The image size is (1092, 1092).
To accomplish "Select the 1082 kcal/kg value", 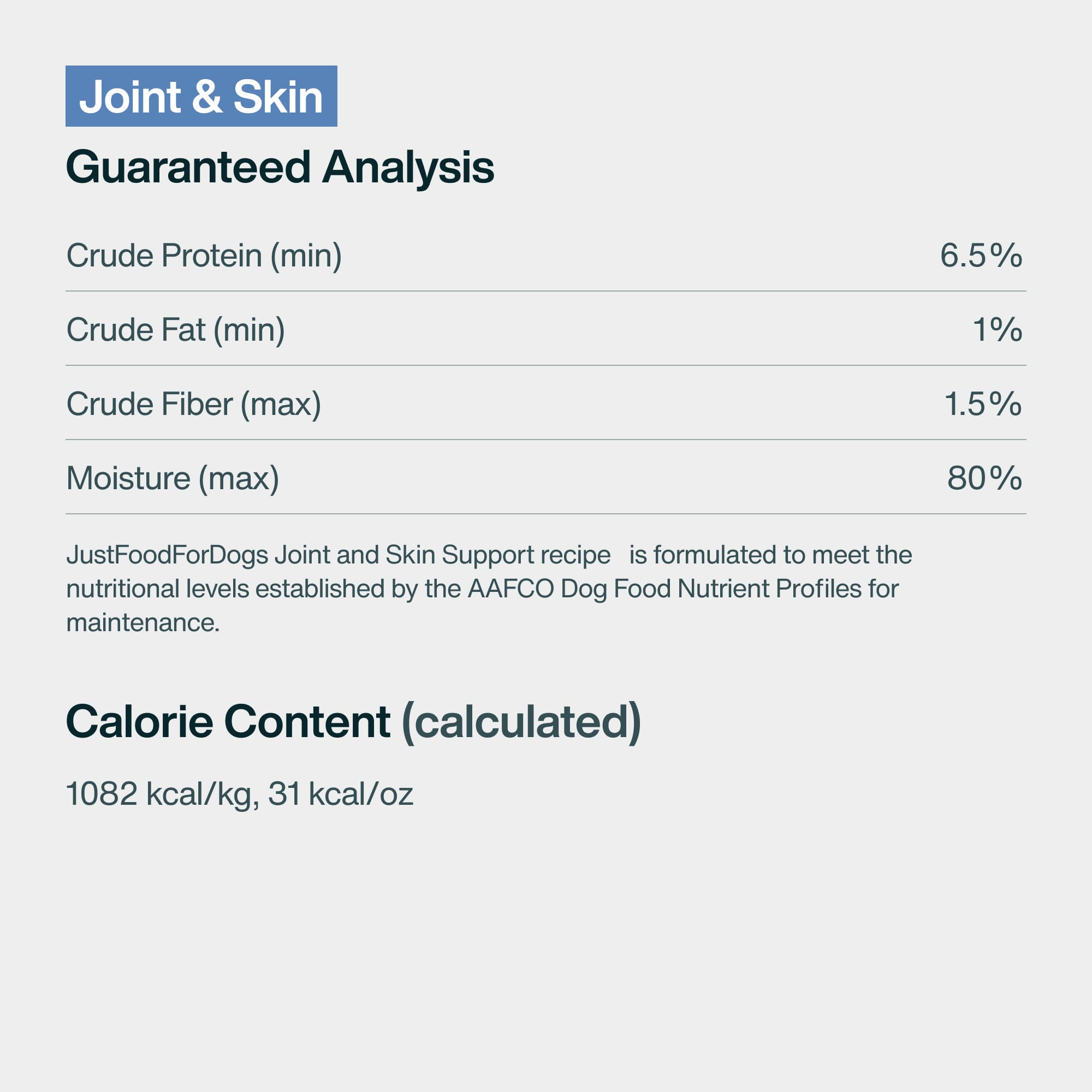I will (x=163, y=794).
